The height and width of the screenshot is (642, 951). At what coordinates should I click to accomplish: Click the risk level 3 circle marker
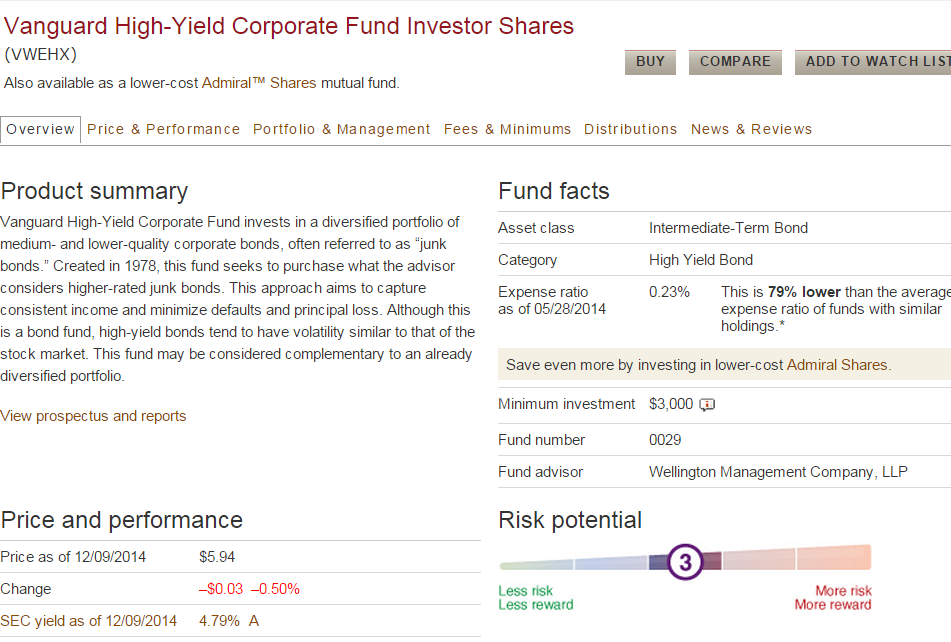[685, 562]
